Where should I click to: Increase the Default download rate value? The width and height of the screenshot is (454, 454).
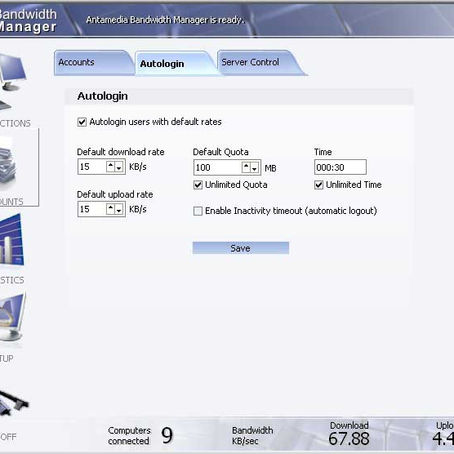(x=111, y=167)
